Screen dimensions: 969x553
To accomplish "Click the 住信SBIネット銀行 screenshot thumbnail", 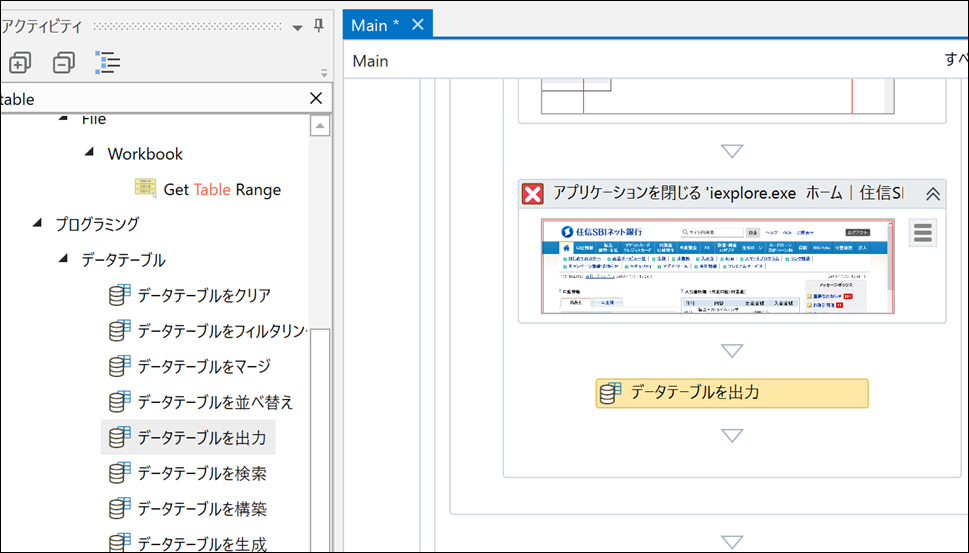I will (x=717, y=266).
